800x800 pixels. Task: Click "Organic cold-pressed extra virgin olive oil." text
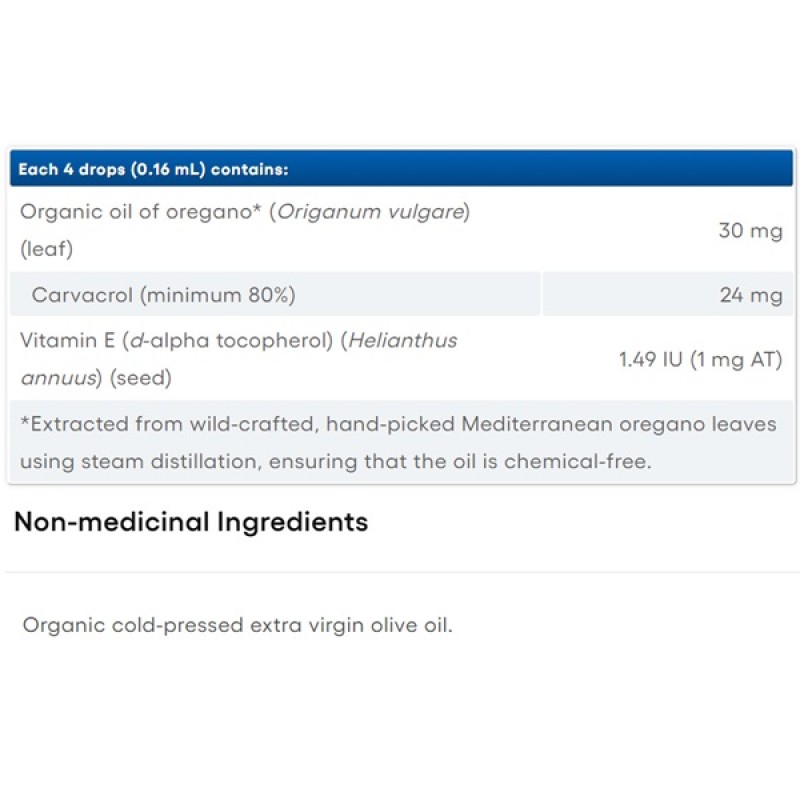click(x=238, y=626)
